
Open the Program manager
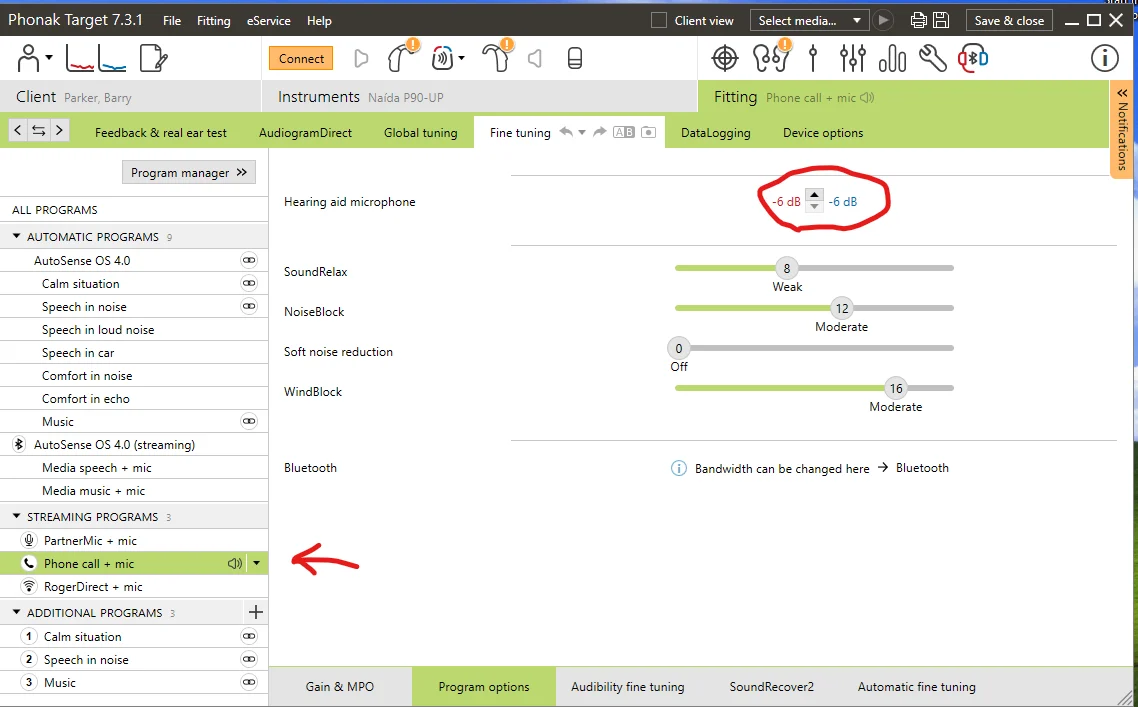[x=189, y=173]
